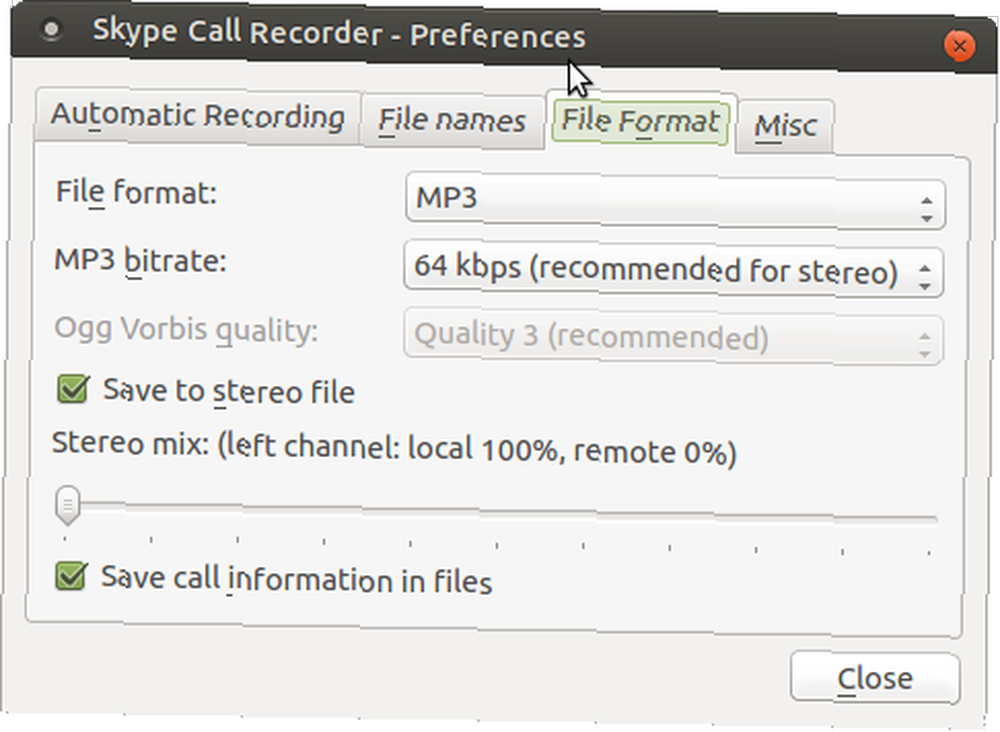Click the Skype Call Recorder - Preferences title
The height and width of the screenshot is (732, 1000).
339,33
